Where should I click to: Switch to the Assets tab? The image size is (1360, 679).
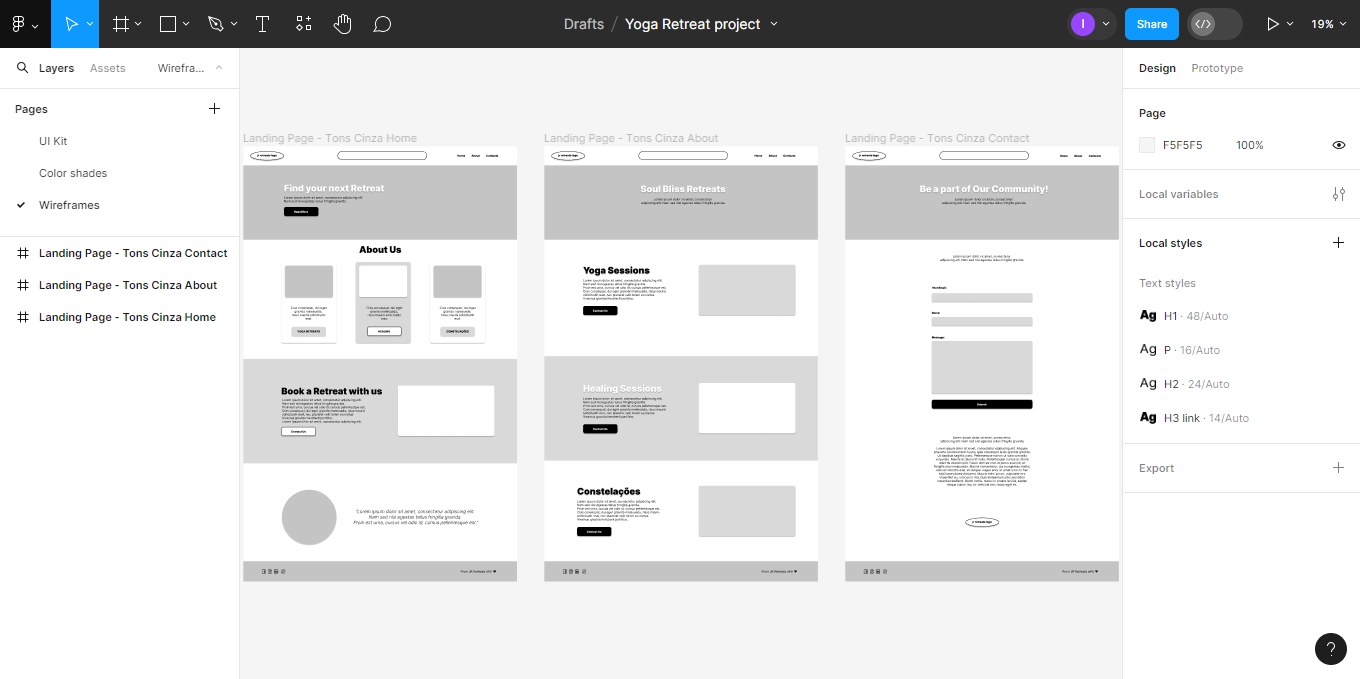click(108, 68)
